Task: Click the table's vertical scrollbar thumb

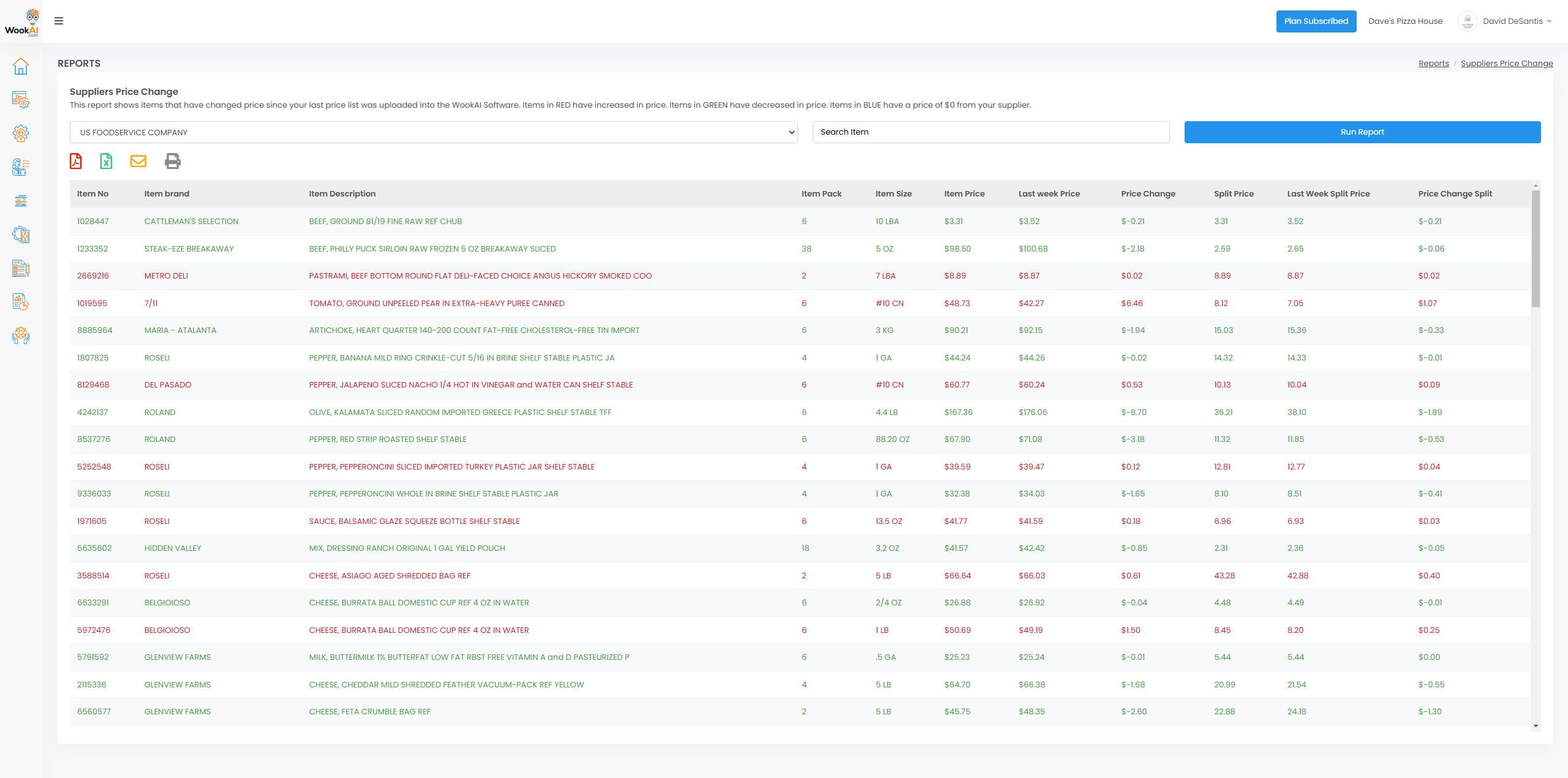Action: click(x=1536, y=248)
